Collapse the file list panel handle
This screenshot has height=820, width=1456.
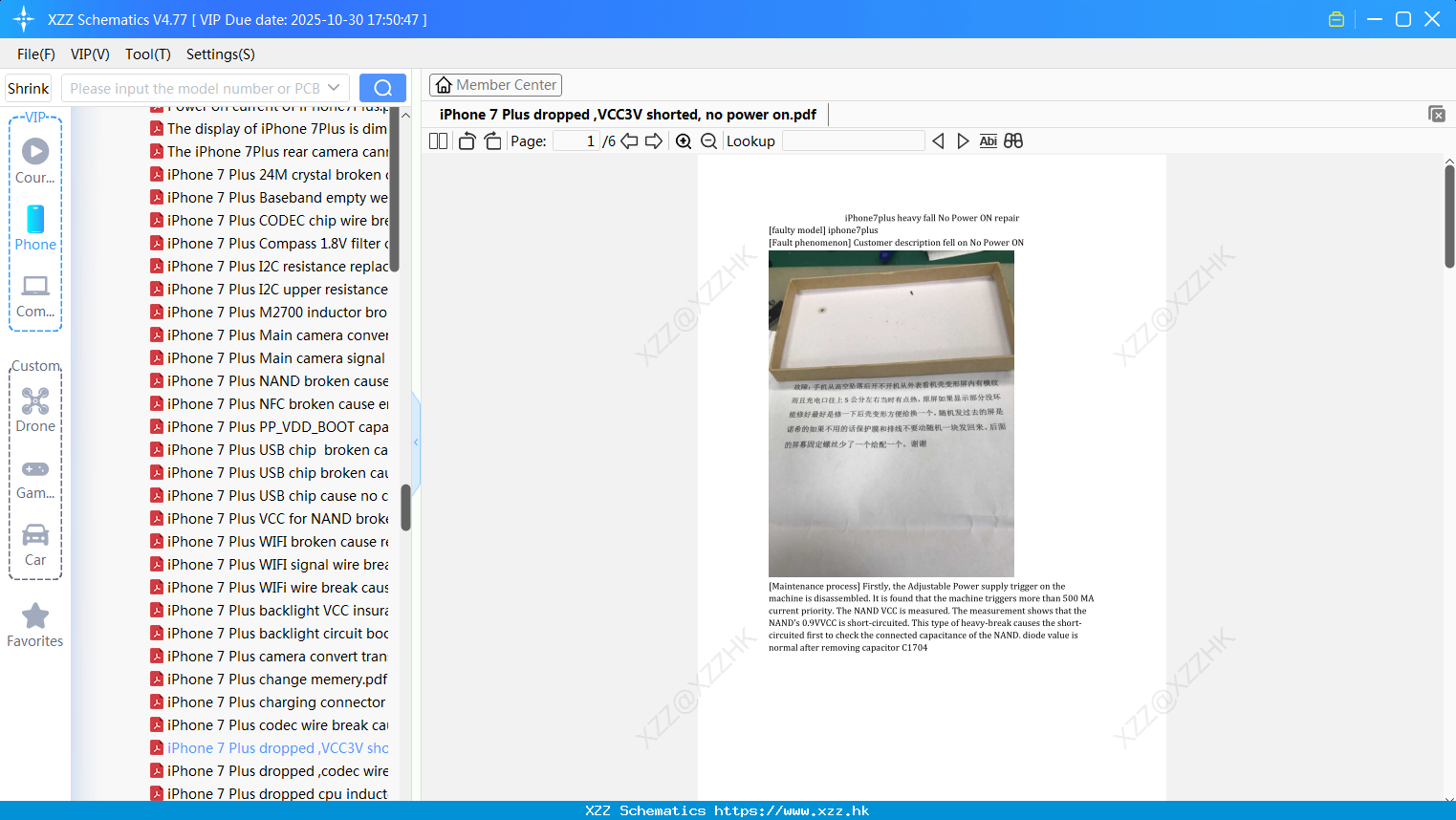click(416, 442)
